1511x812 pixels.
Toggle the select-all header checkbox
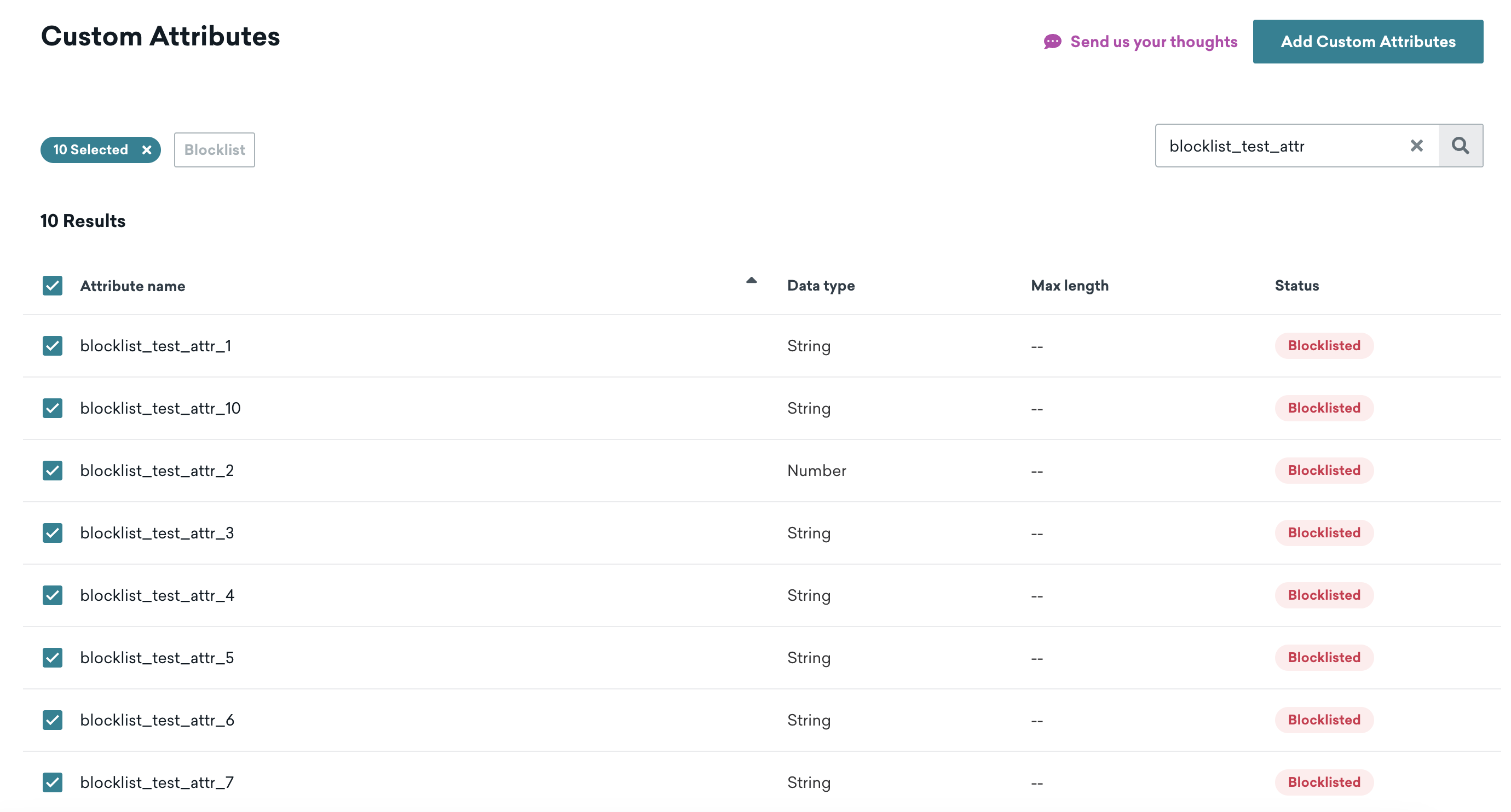coord(53,285)
